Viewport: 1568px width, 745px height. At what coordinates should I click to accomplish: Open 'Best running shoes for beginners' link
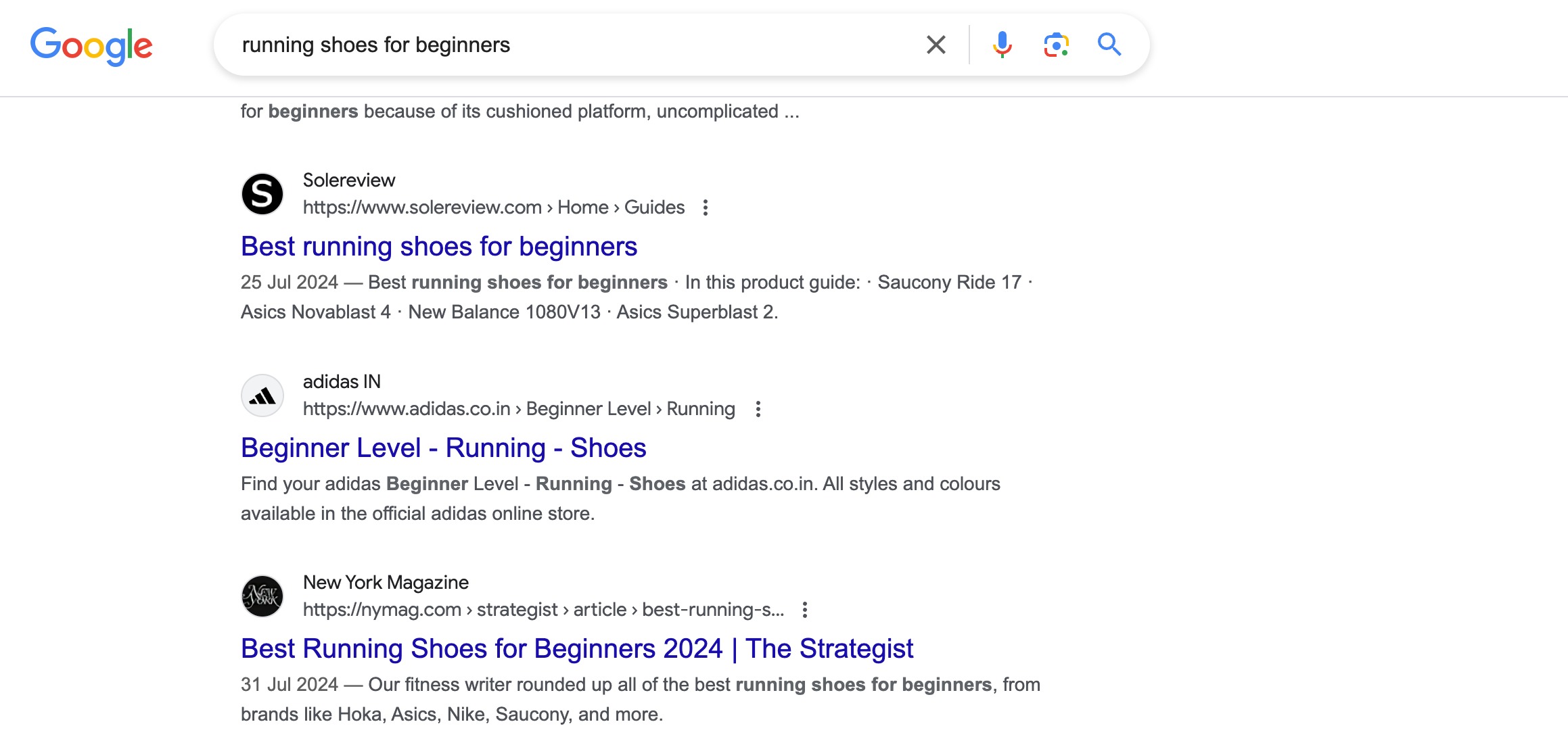point(439,247)
